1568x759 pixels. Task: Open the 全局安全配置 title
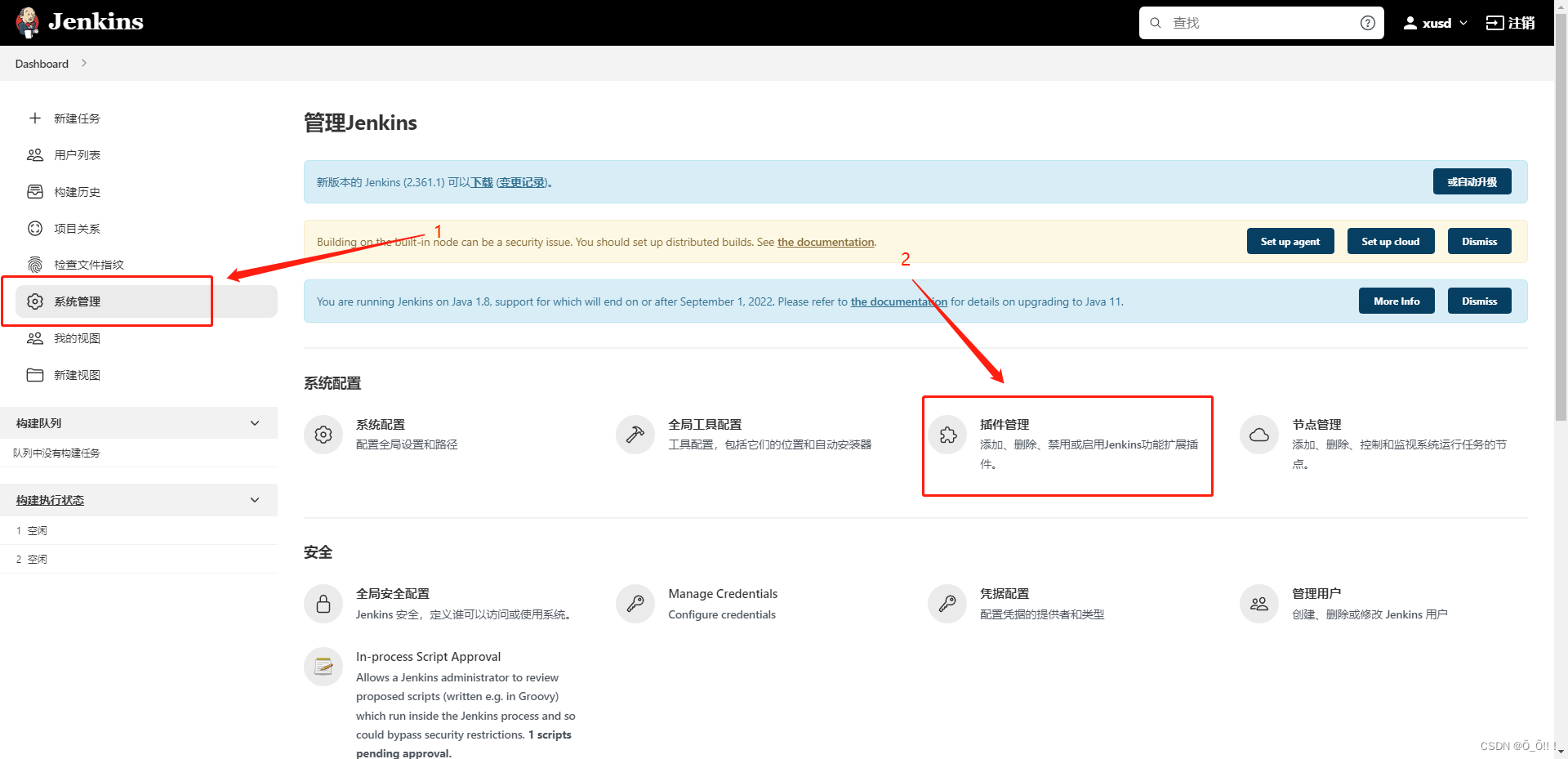(x=393, y=593)
